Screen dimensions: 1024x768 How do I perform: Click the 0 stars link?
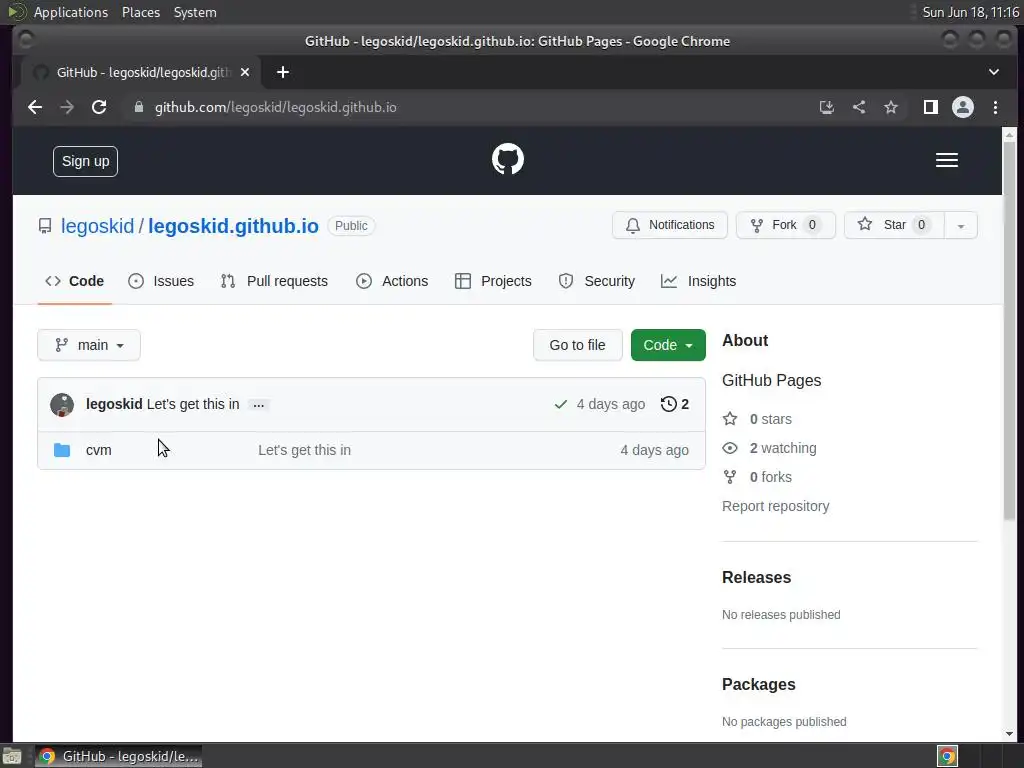click(771, 419)
